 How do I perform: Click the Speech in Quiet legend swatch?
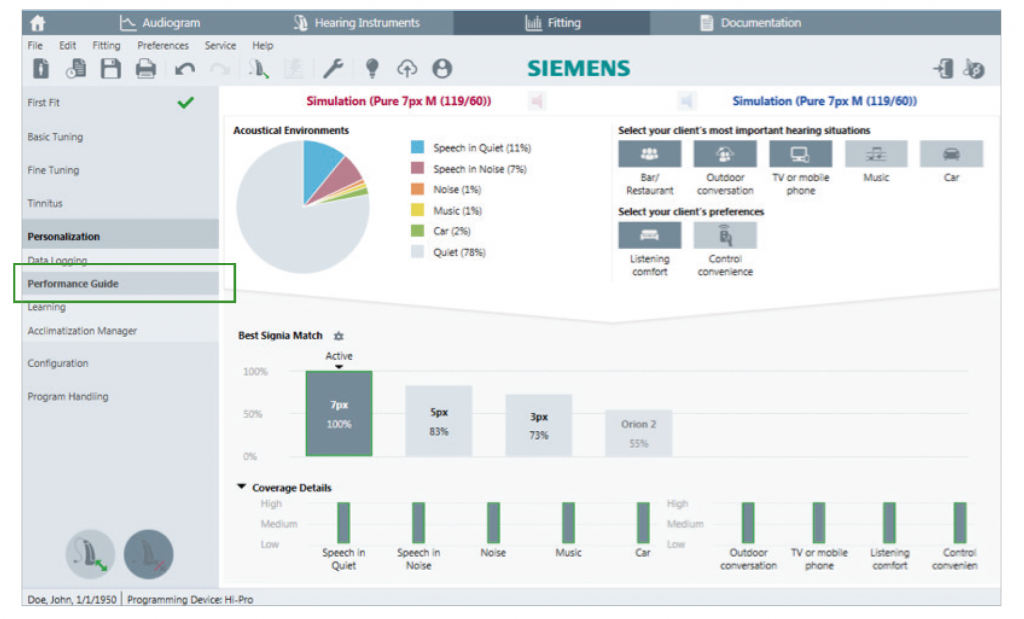click(x=417, y=148)
